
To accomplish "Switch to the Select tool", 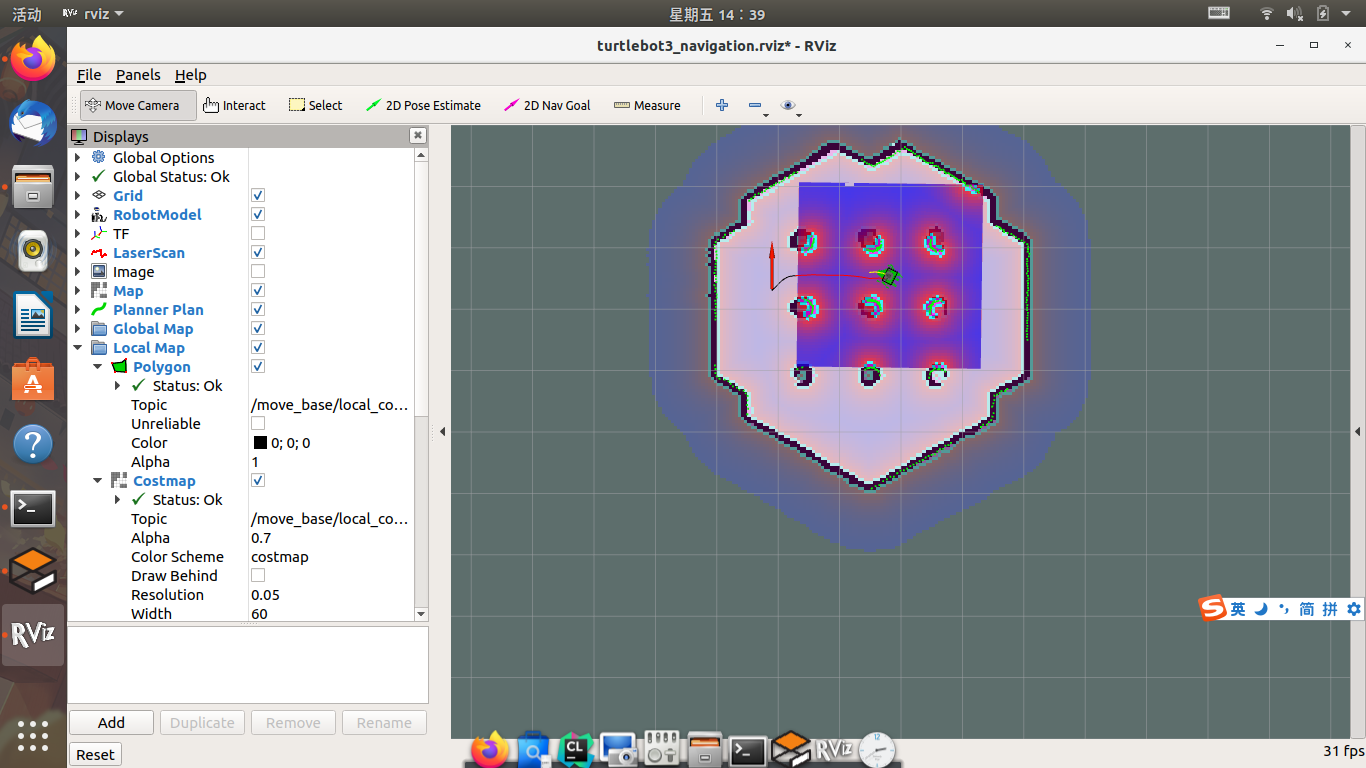I will coord(314,105).
